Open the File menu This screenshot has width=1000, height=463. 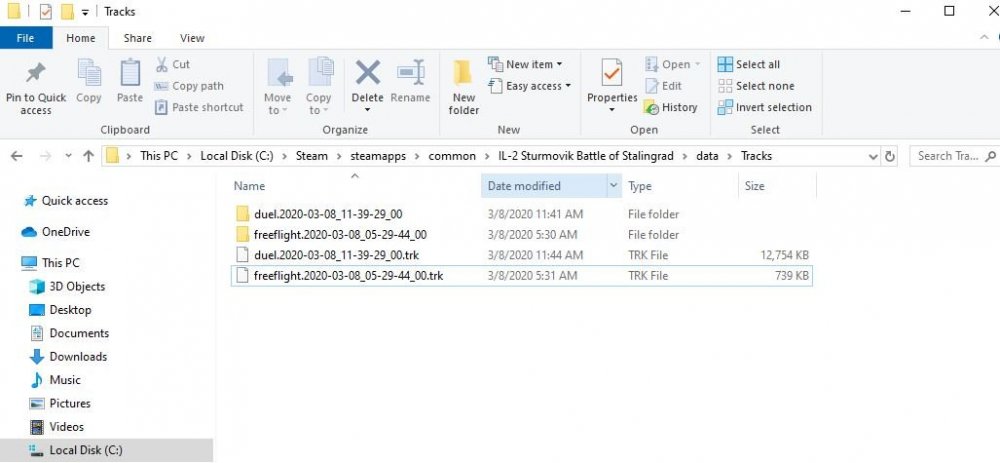pos(26,38)
